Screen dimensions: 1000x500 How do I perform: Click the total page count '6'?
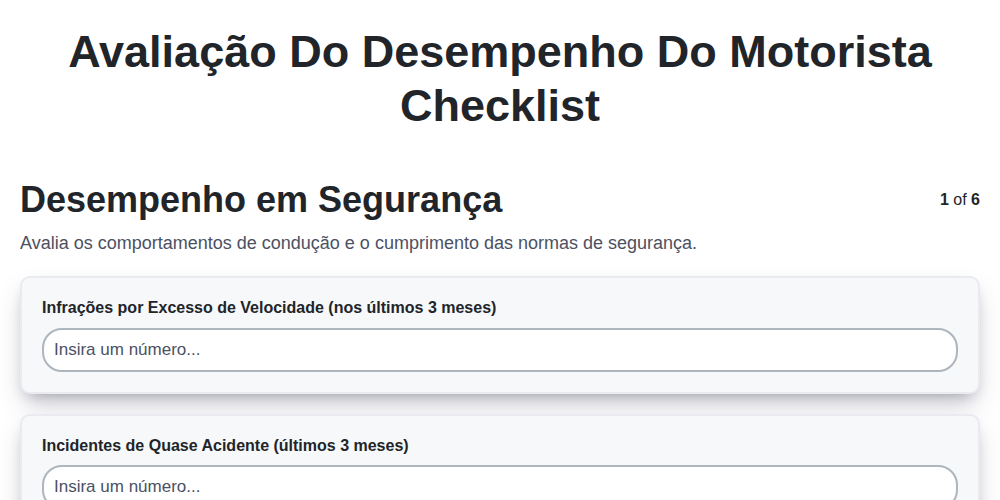tap(975, 200)
